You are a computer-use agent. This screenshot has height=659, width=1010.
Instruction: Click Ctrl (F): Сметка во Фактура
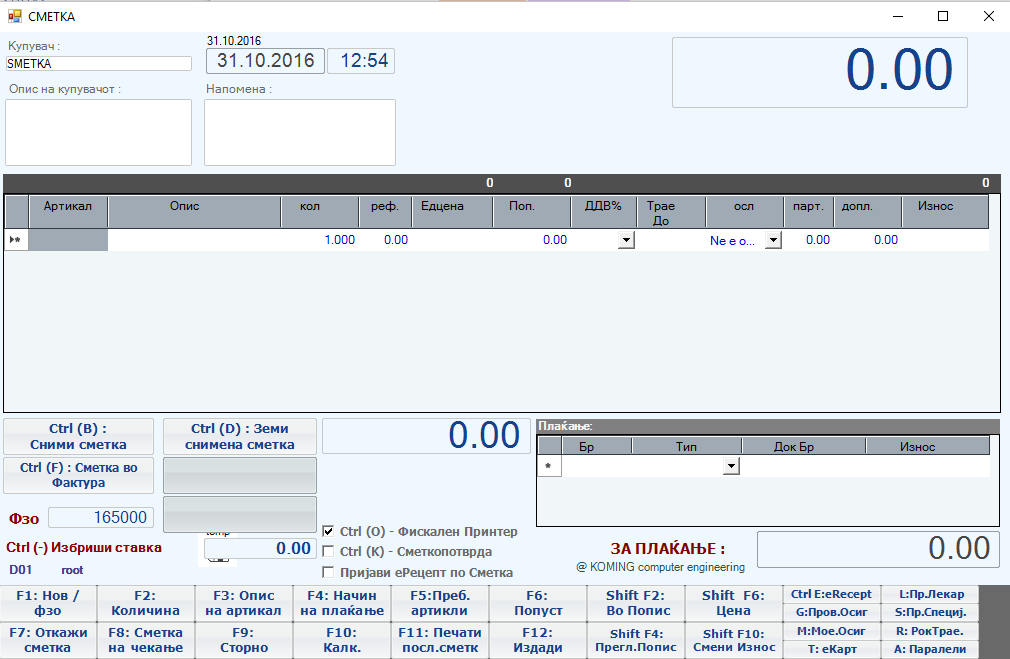coord(79,475)
